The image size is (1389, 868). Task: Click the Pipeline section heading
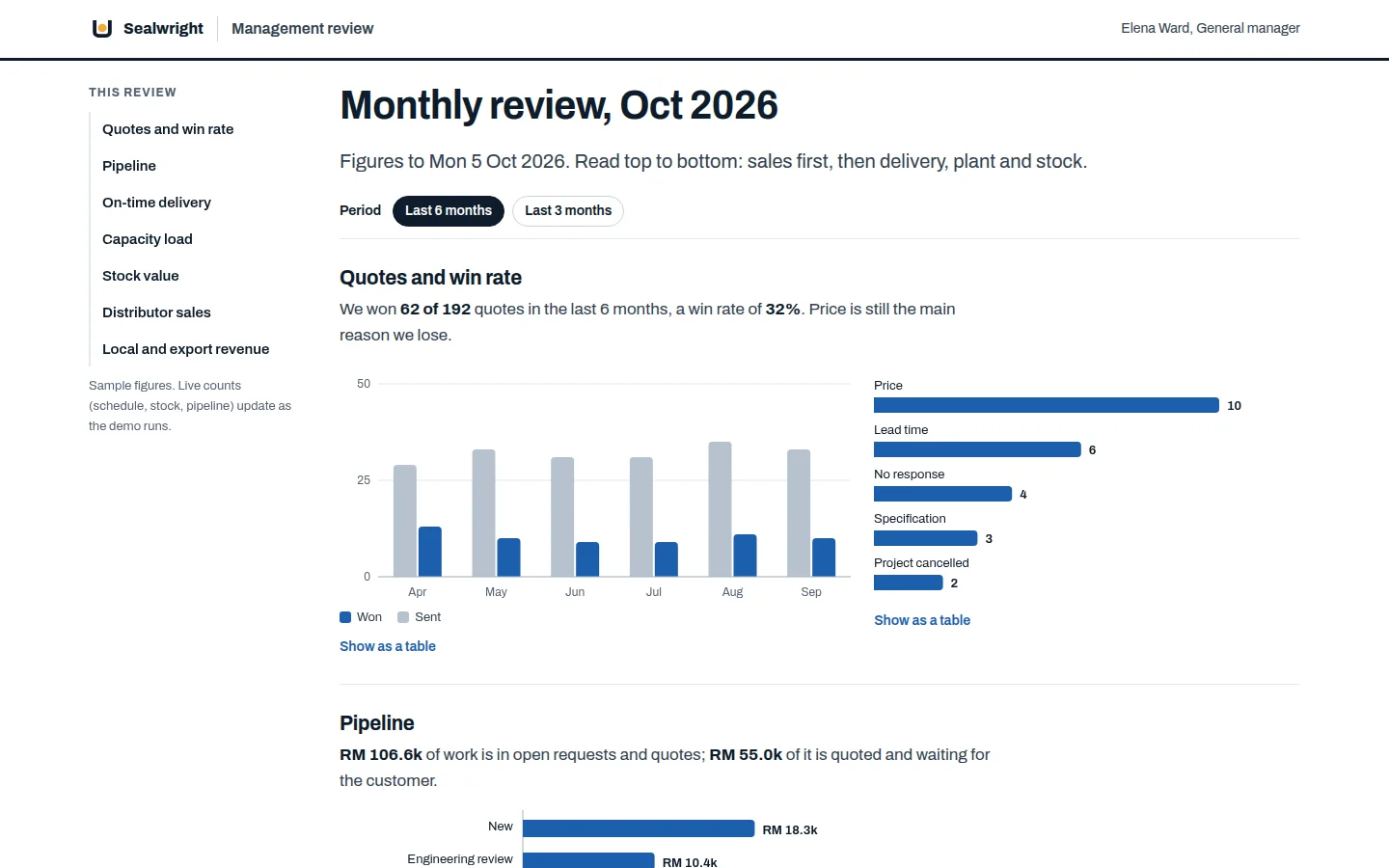[376, 723]
